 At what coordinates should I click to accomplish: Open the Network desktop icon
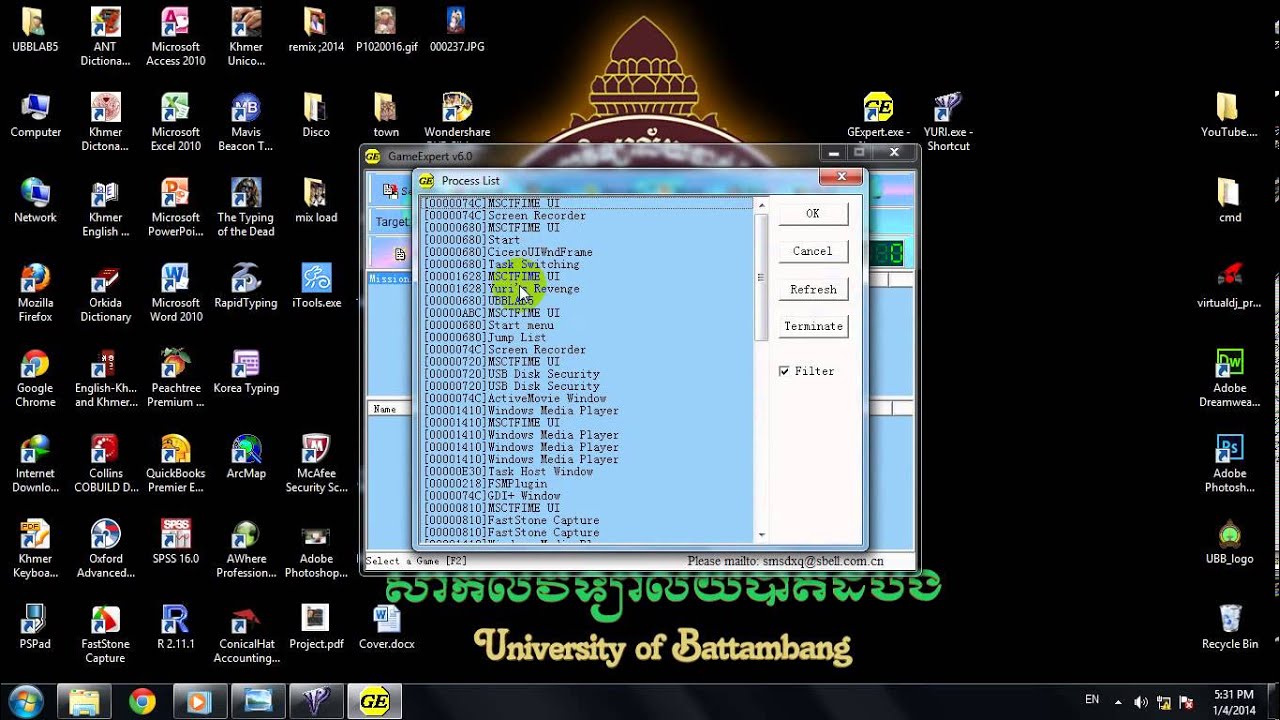35,200
